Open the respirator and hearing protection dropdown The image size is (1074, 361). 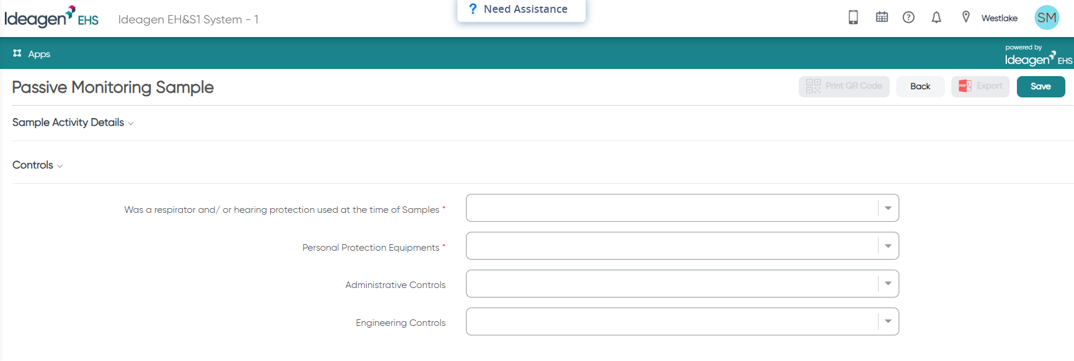(682, 208)
